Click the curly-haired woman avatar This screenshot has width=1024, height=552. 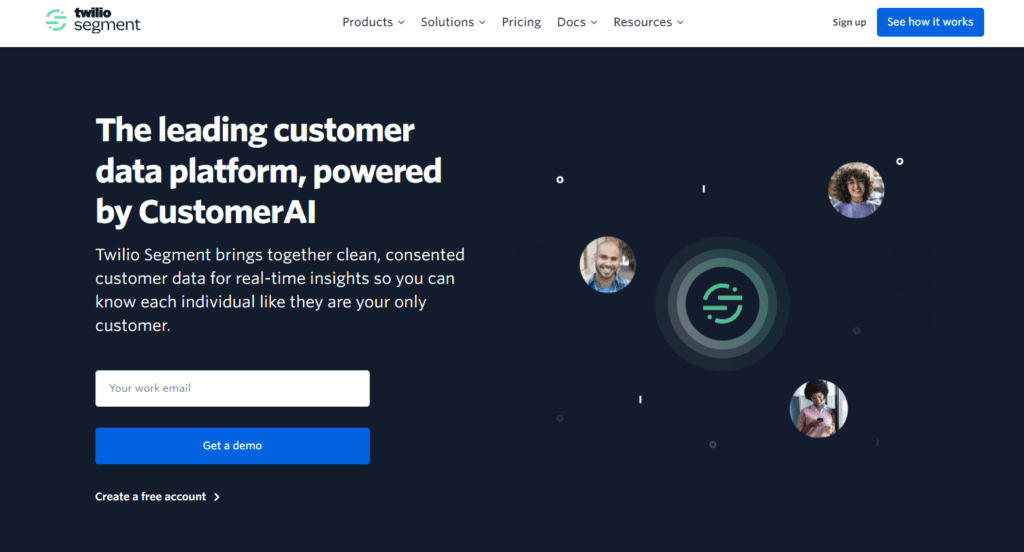[856, 190]
